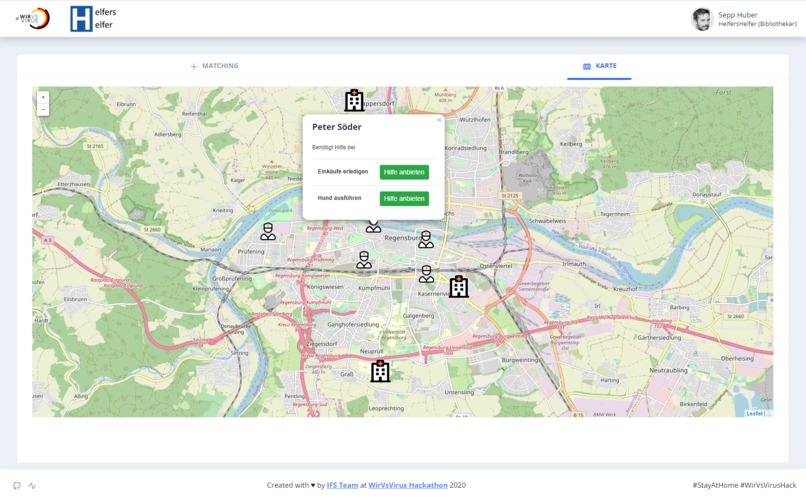Select the person marker beside the Regensburg label
Screen dimensions: 806x500
(x=426, y=239)
